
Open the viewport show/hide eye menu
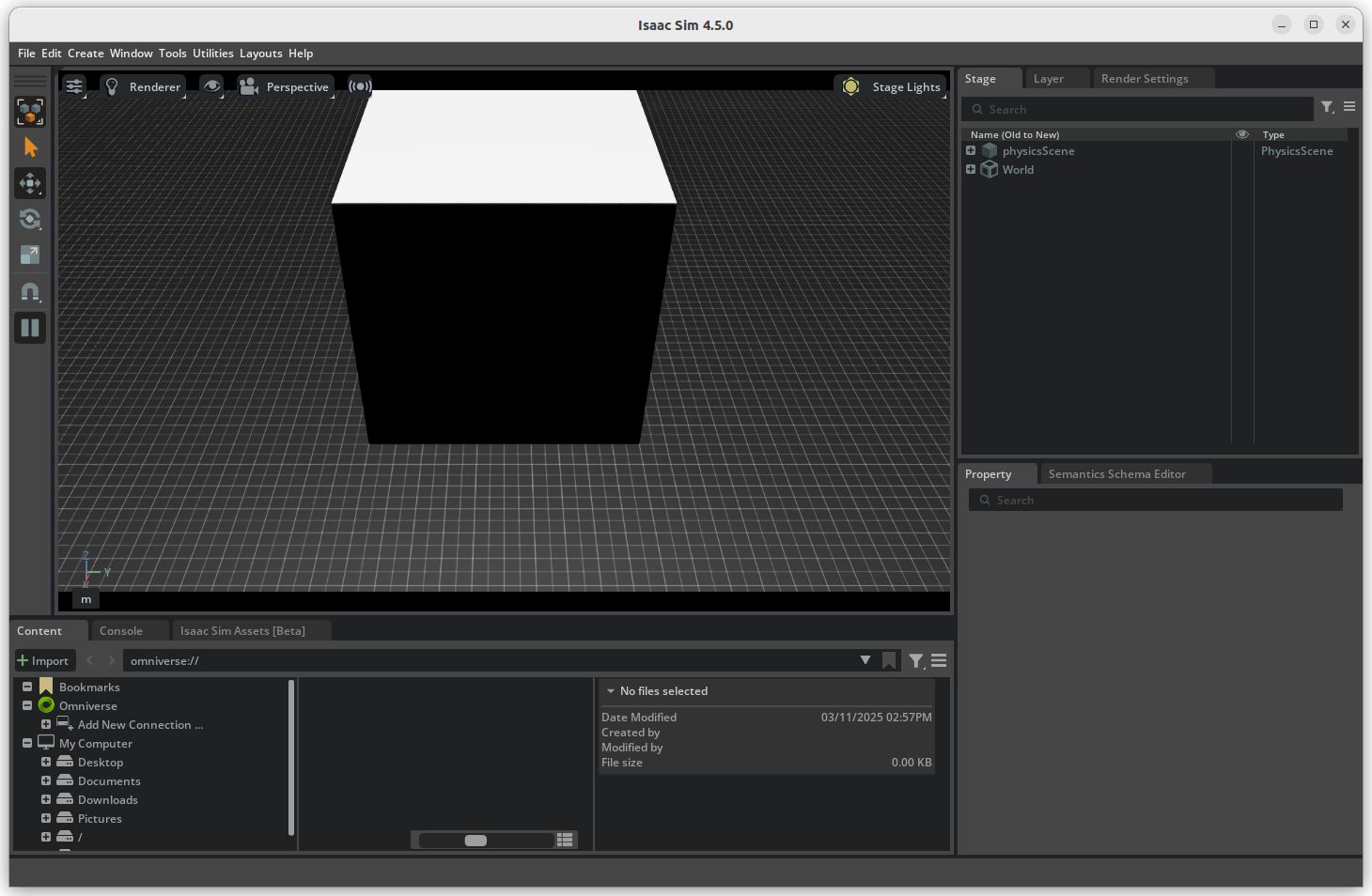[212, 86]
